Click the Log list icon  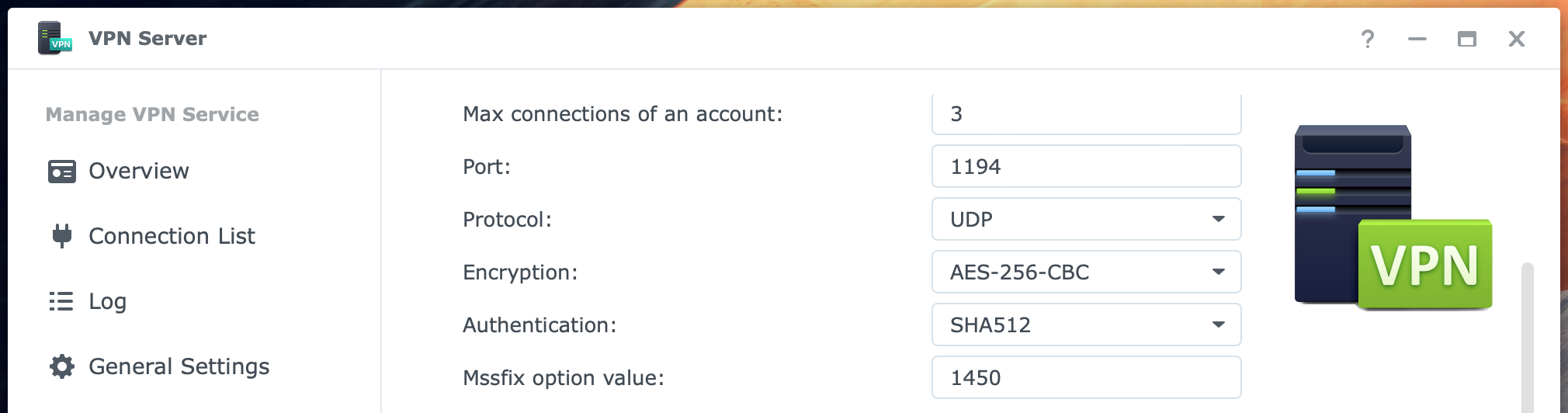point(62,301)
